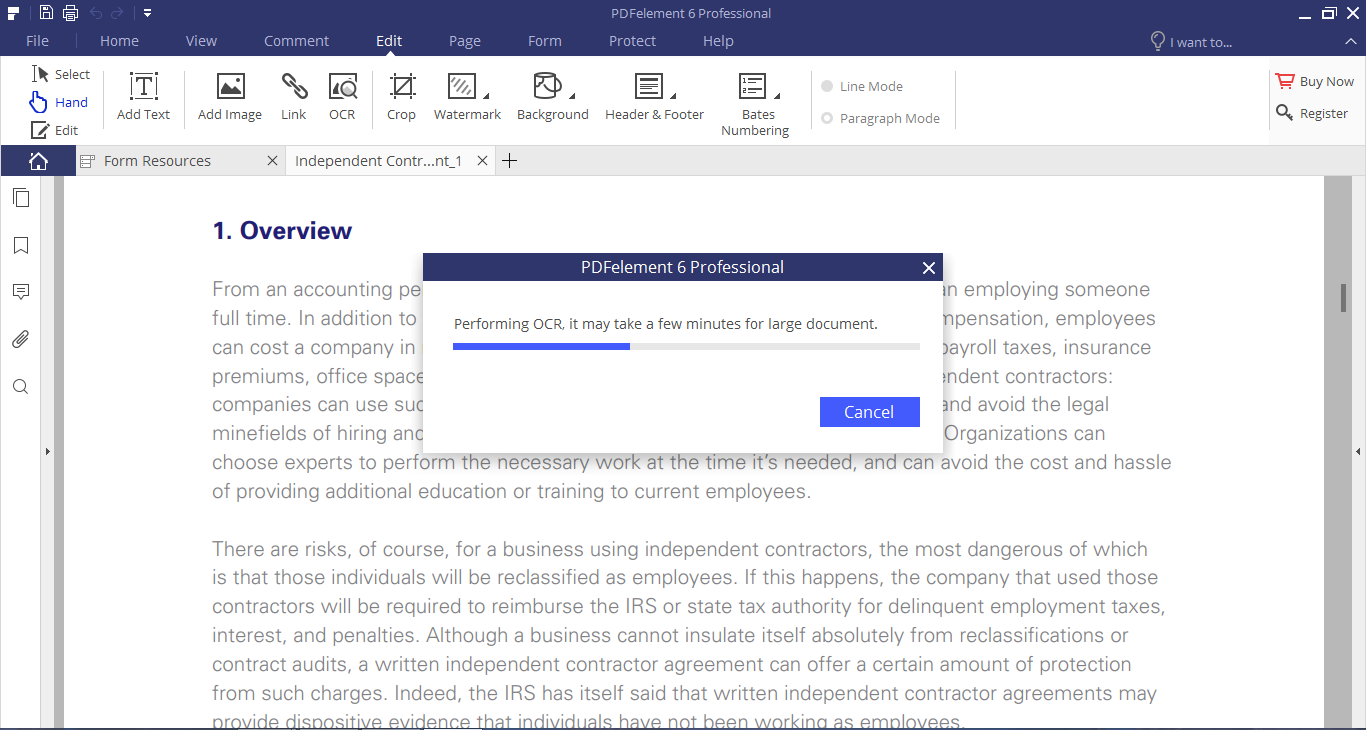The image size is (1366, 730).
Task: Switch to the Edit tool
Action: [x=54, y=130]
